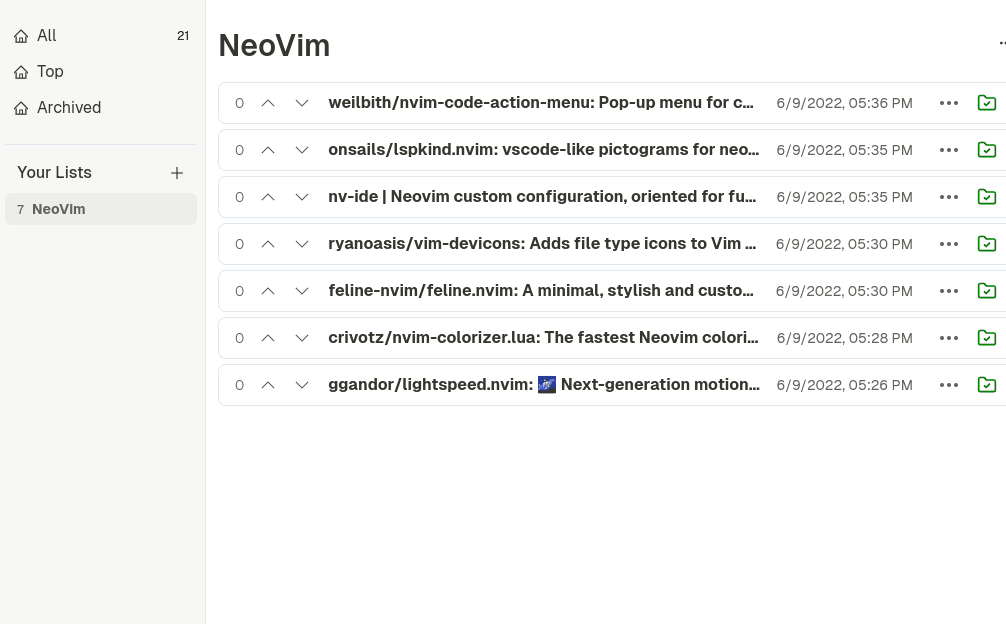Add a new list with plus icon
Screen dimensions: 1006x624
[x=177, y=173]
